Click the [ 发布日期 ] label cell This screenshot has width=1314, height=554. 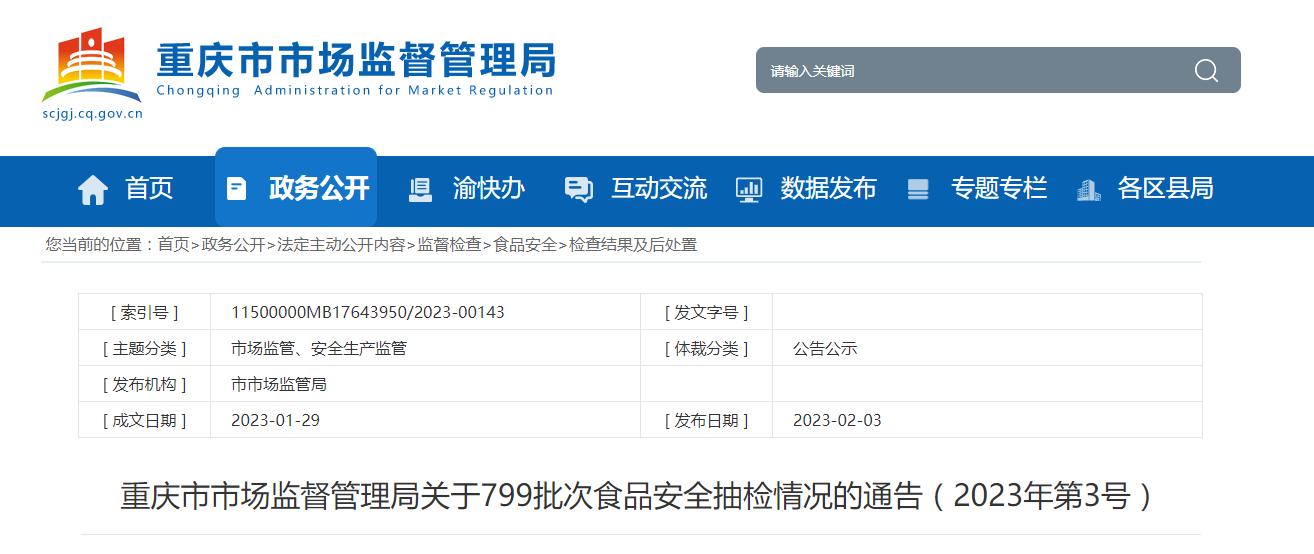pyautogui.click(x=706, y=420)
